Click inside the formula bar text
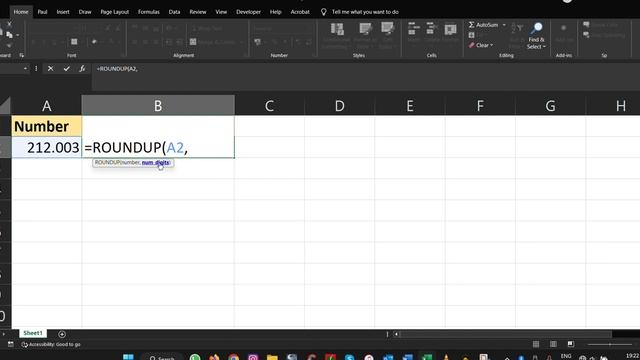Viewport: 640px width, 360px height. pos(117,69)
